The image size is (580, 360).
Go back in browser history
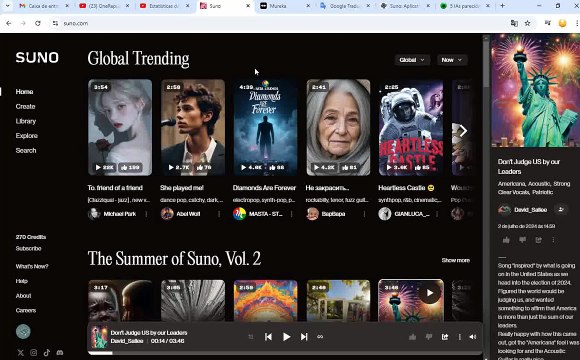9,23
